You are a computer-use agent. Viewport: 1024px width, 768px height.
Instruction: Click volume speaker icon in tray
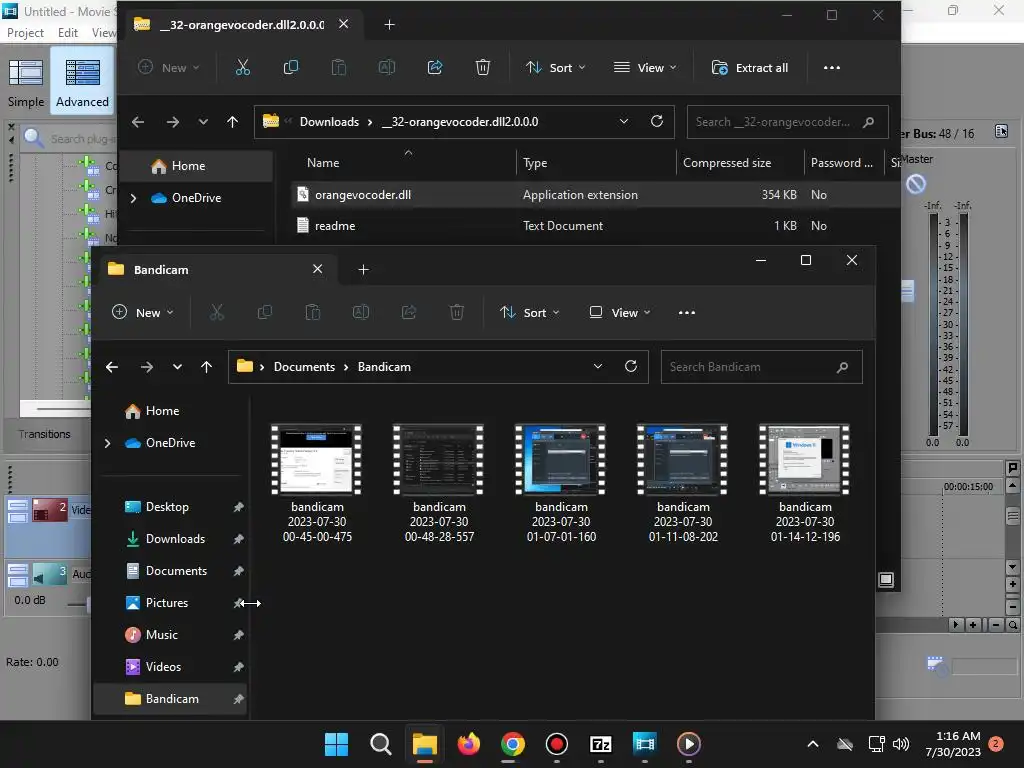[x=901, y=744]
